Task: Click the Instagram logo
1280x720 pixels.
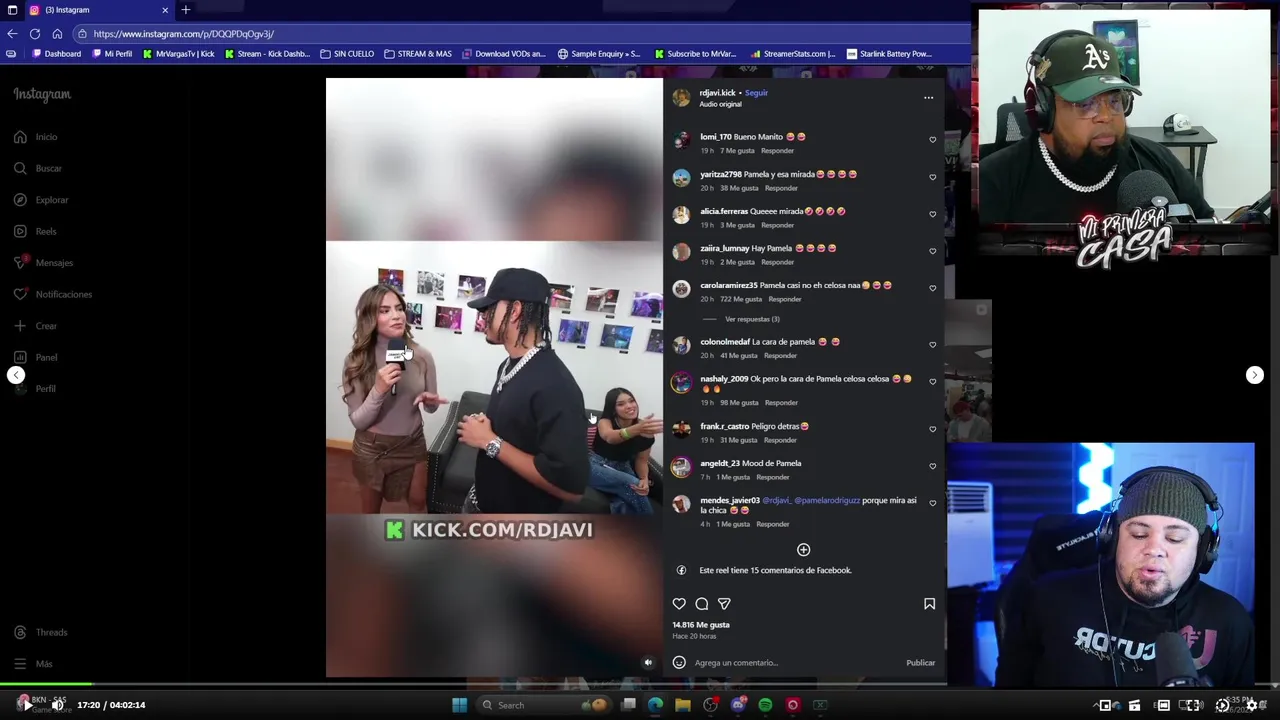Action: point(42,94)
